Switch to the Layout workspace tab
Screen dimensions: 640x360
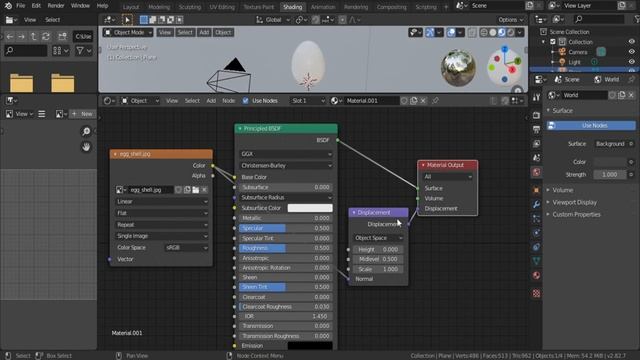(x=131, y=7)
